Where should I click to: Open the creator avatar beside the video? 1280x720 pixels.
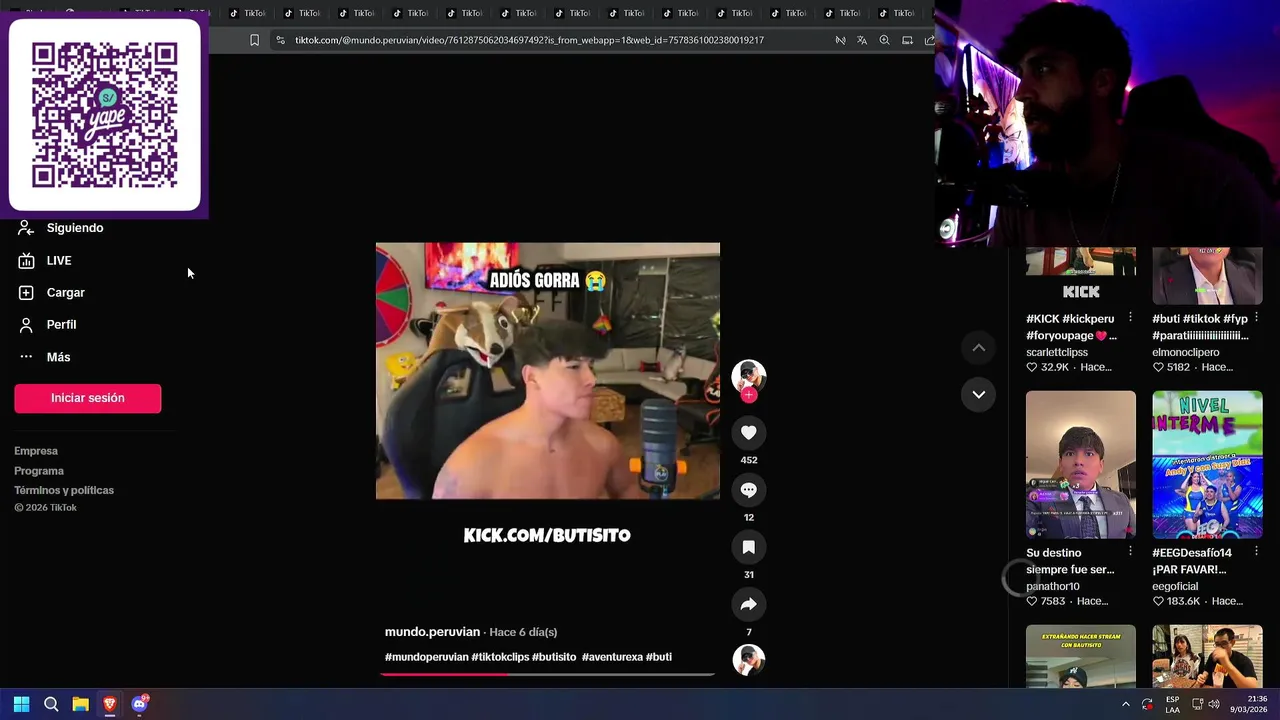tap(748, 376)
